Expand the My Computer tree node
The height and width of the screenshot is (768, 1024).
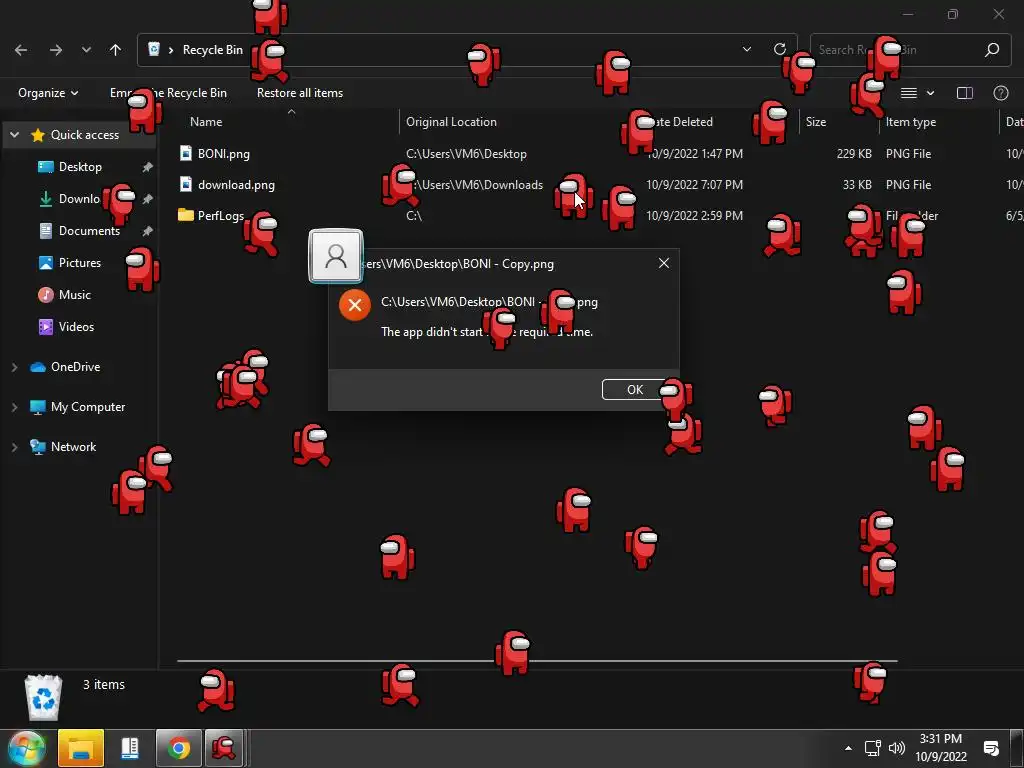click(14, 408)
